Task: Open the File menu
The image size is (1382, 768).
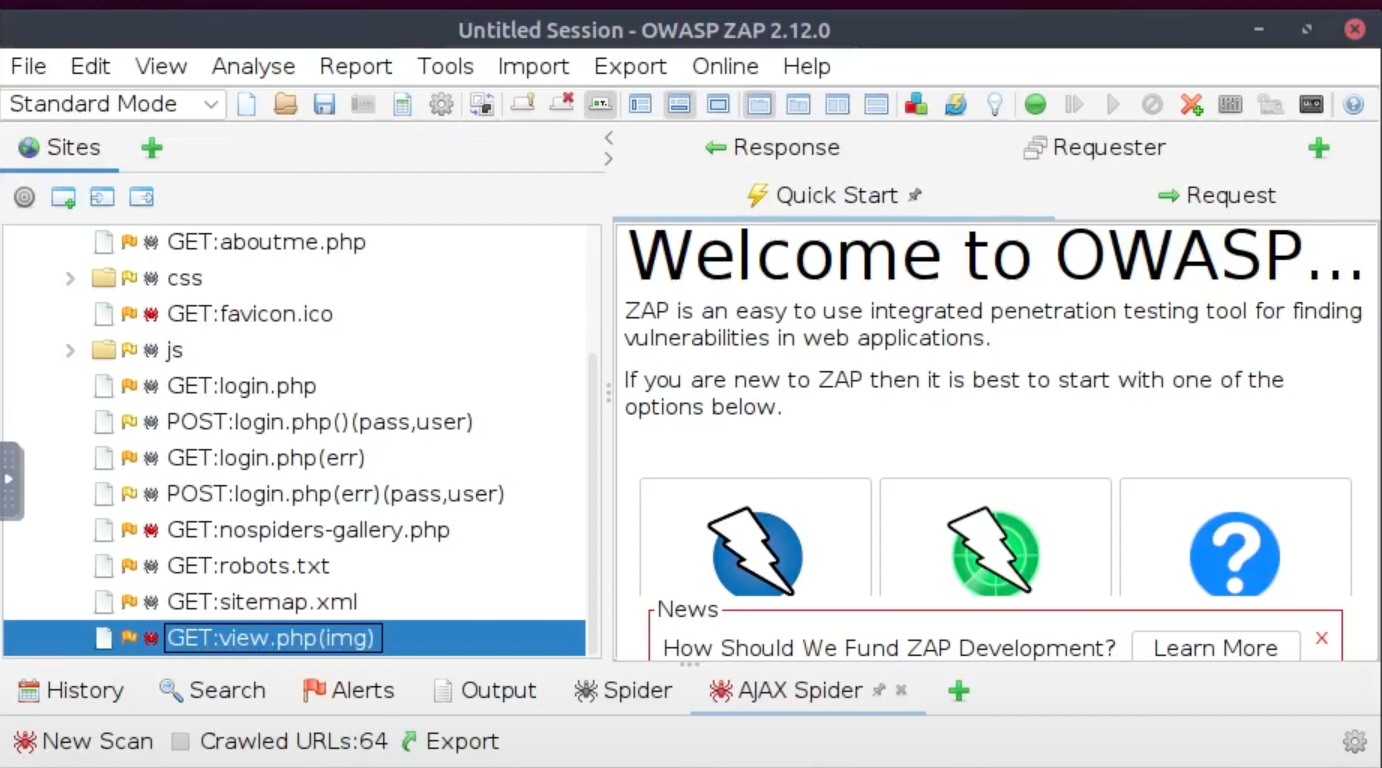Action: (28, 66)
